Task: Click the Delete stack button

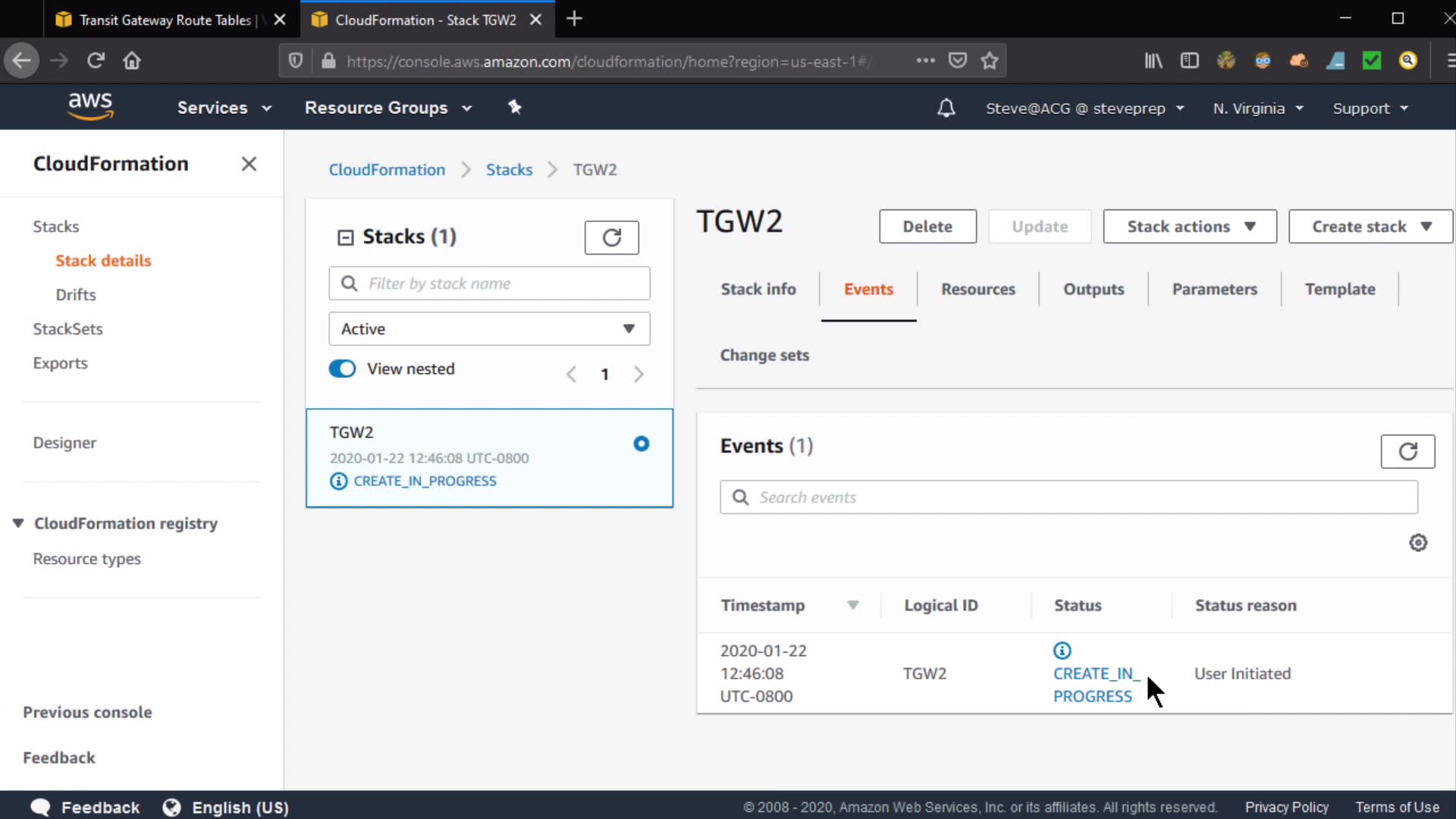Action: tap(927, 227)
